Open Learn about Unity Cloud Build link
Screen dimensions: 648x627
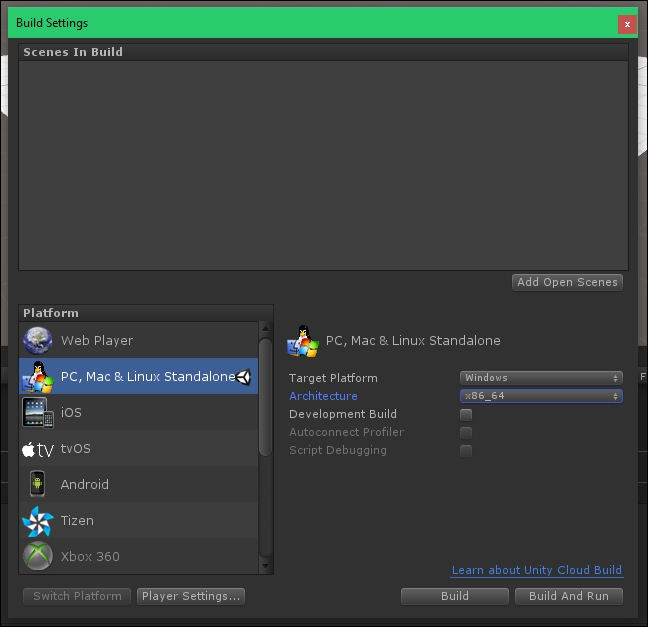pyautogui.click(x=536, y=570)
